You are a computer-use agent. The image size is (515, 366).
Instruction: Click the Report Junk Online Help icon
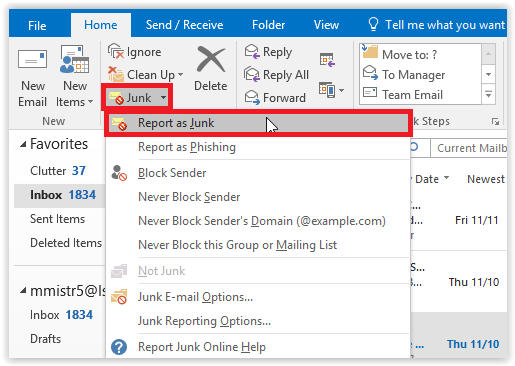119,347
